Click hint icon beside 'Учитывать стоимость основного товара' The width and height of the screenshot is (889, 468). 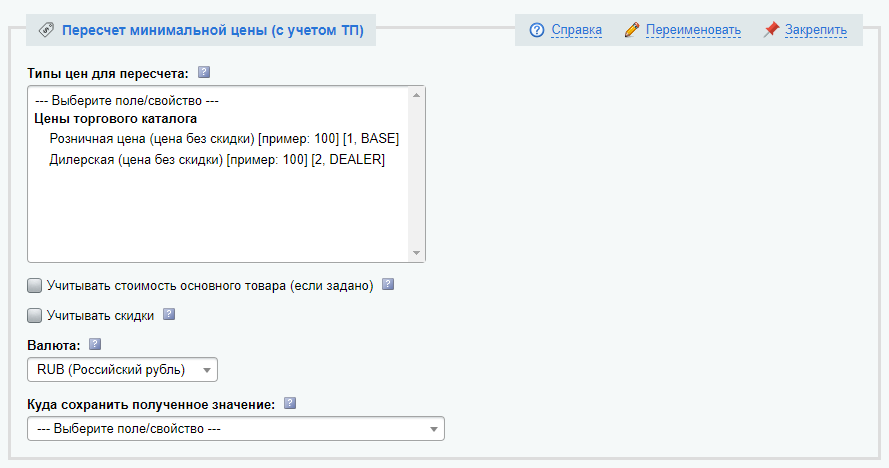pos(388,285)
